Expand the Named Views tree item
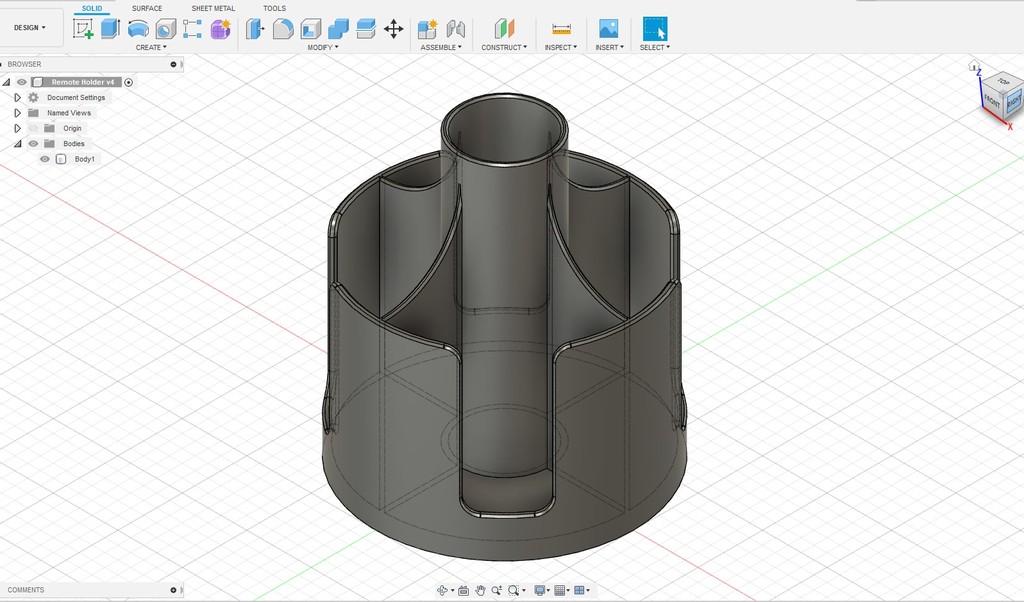Screen dimensions: 1024x602 coord(18,113)
